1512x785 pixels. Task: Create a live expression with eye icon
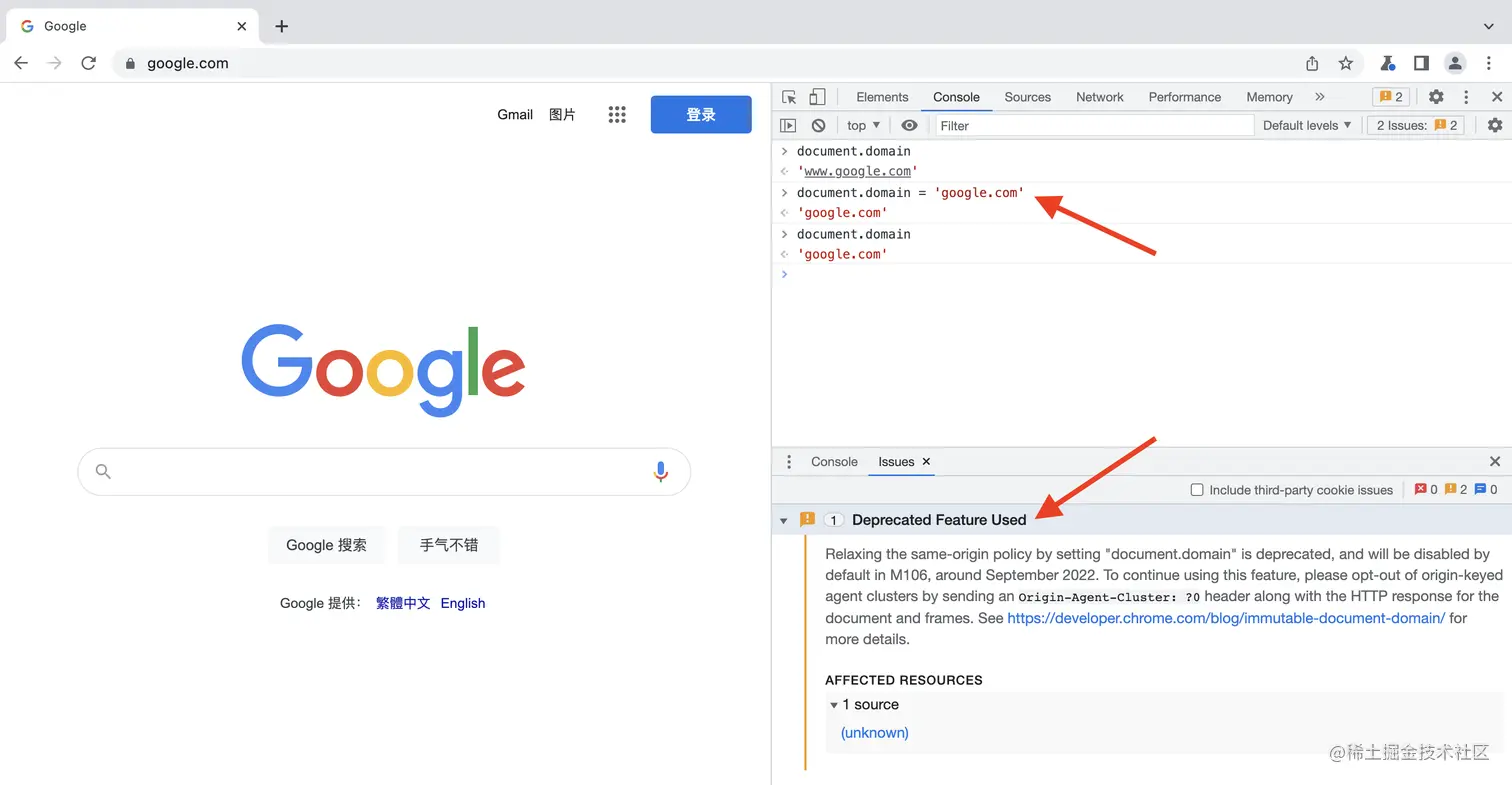point(909,125)
